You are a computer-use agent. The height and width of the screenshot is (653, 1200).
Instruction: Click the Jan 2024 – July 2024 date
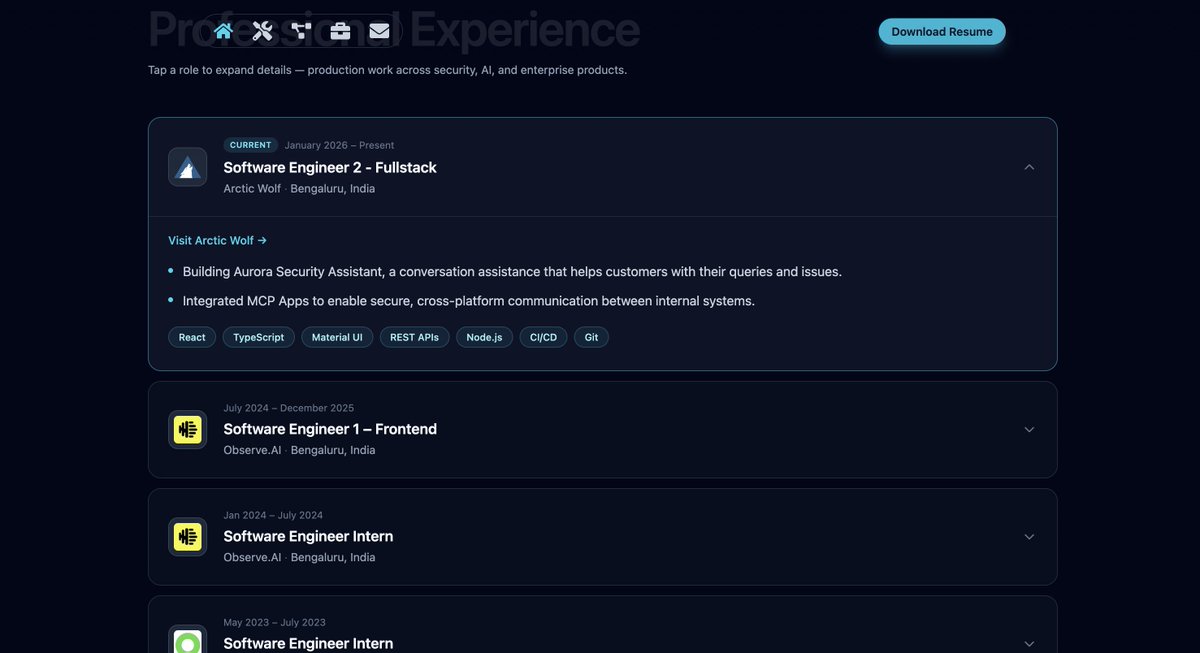coord(273,515)
